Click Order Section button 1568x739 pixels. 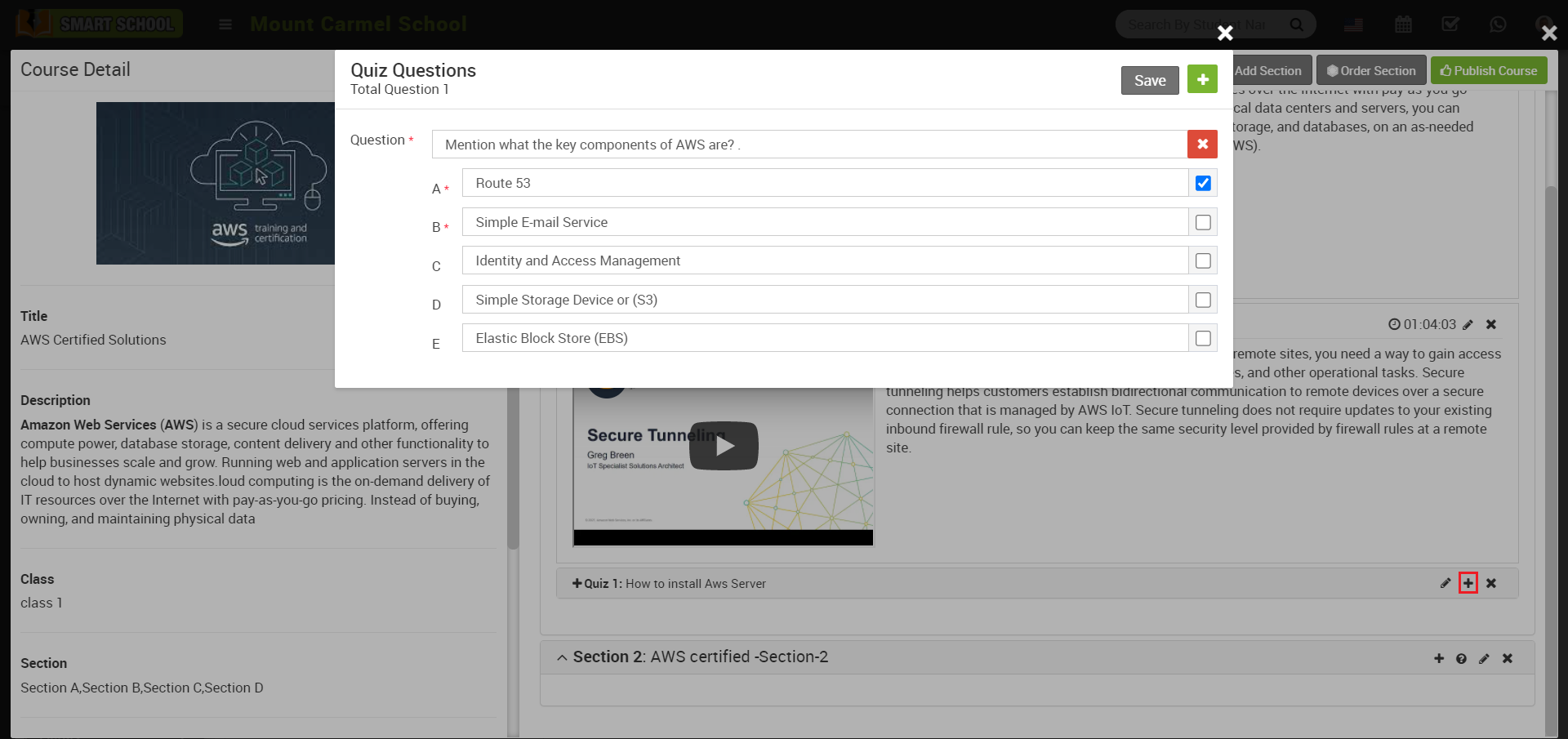1370,70
